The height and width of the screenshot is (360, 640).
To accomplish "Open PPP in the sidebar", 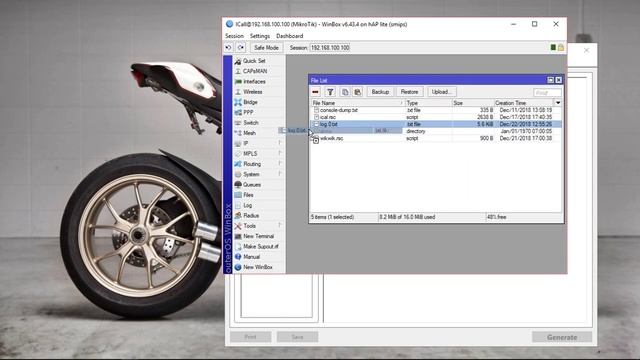I will (248, 112).
